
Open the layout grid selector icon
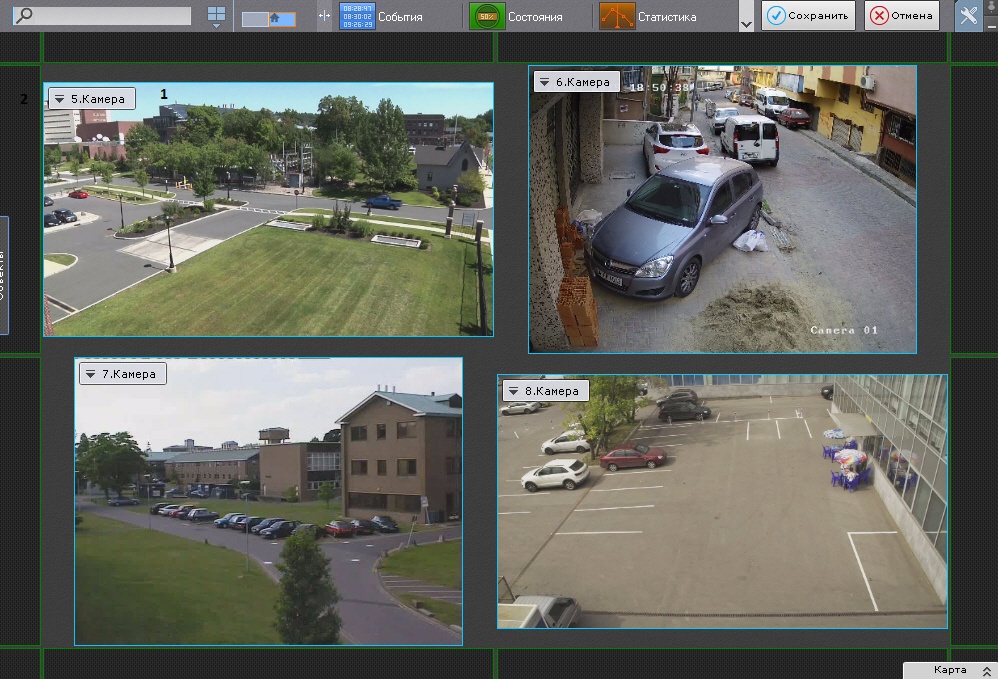point(216,16)
